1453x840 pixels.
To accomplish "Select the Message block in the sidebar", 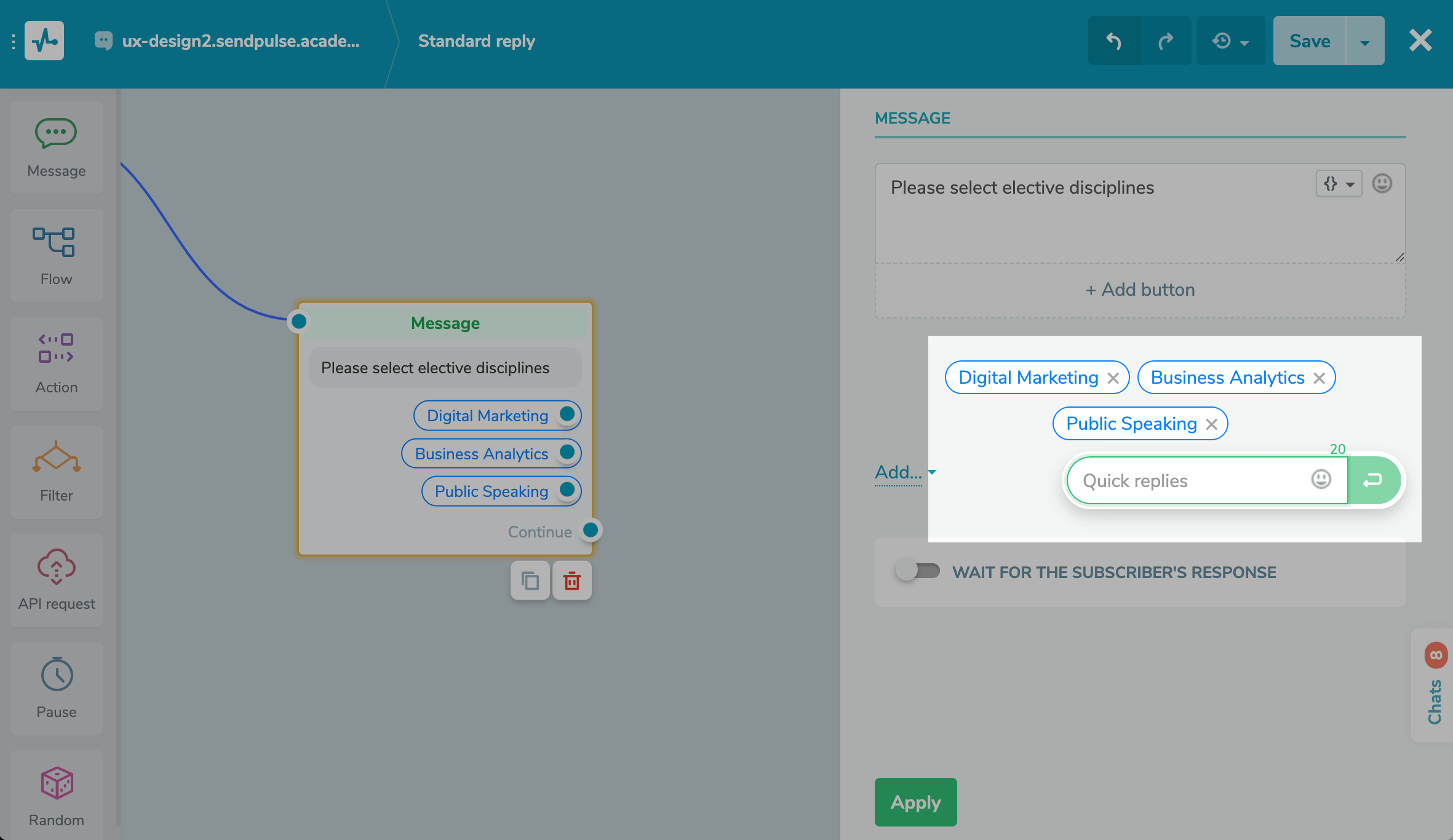I will 56,148.
